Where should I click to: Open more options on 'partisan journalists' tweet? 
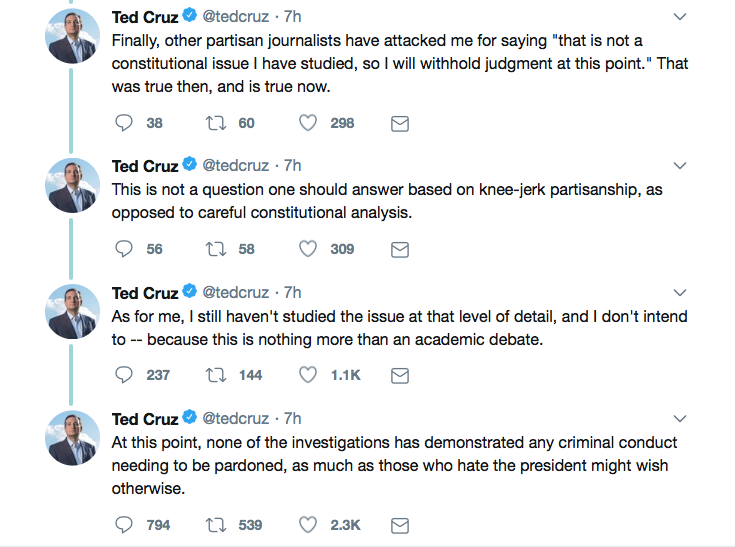click(680, 17)
